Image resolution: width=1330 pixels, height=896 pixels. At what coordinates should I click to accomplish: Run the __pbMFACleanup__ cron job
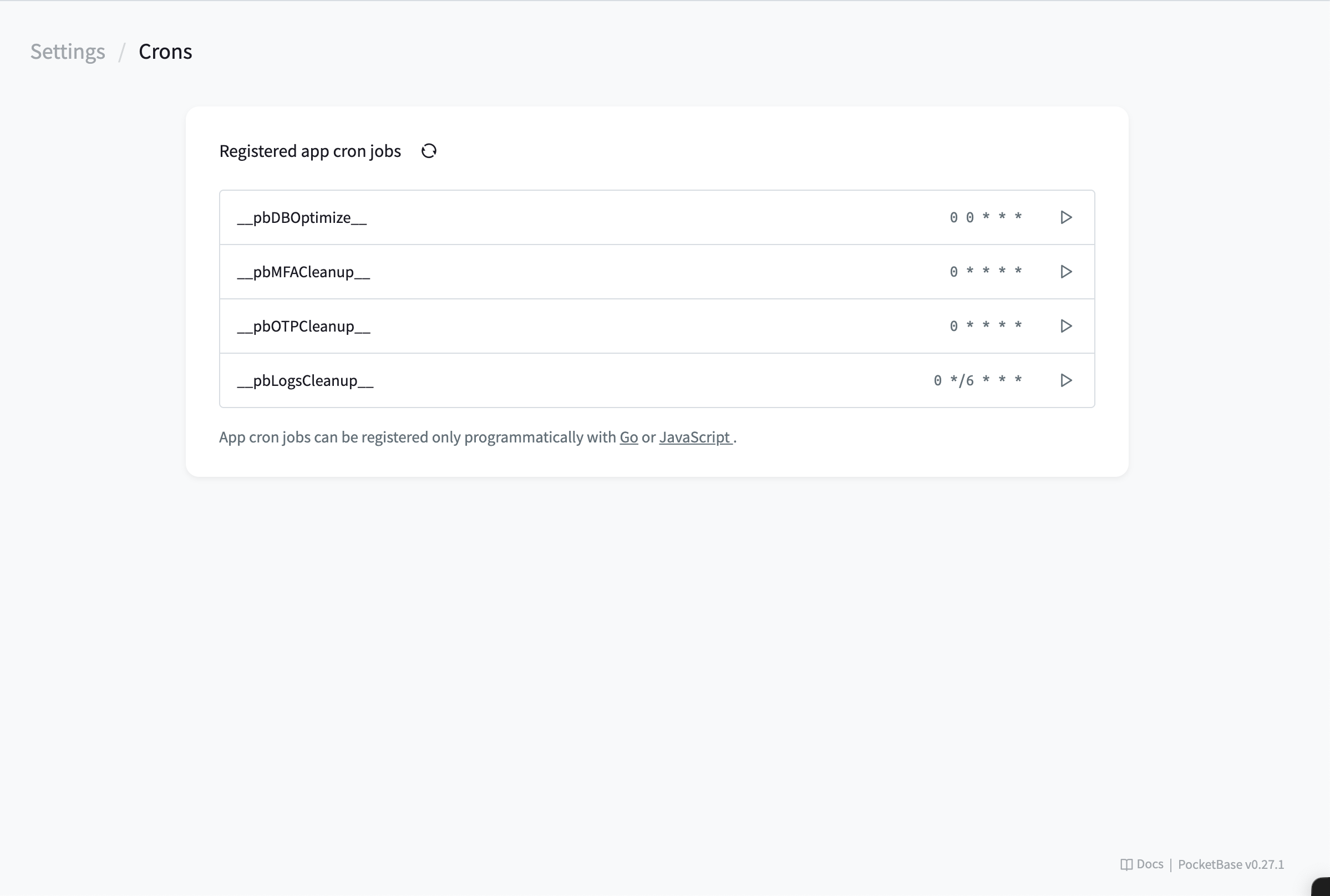[x=1065, y=272]
